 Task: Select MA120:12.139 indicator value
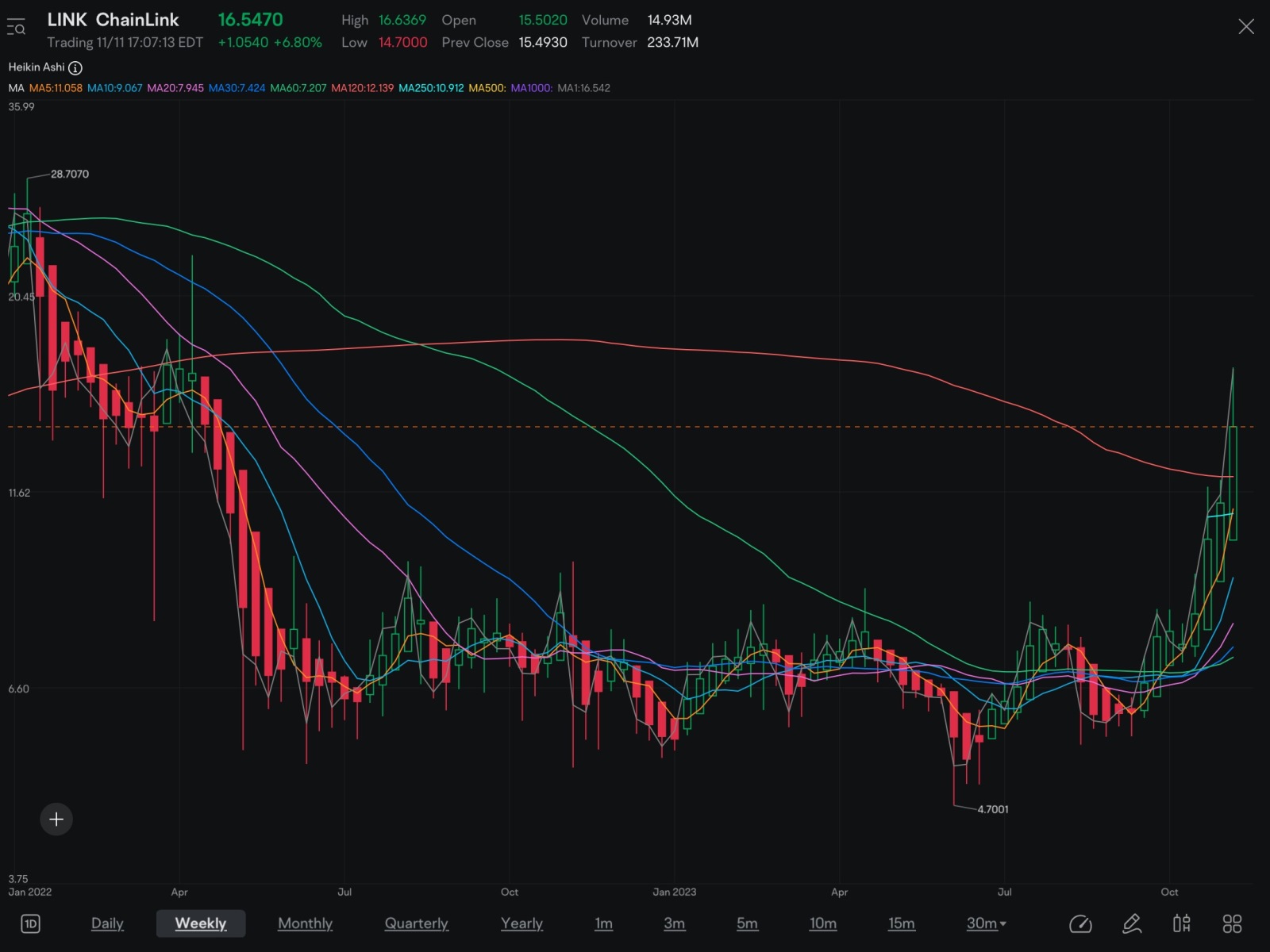(x=362, y=88)
